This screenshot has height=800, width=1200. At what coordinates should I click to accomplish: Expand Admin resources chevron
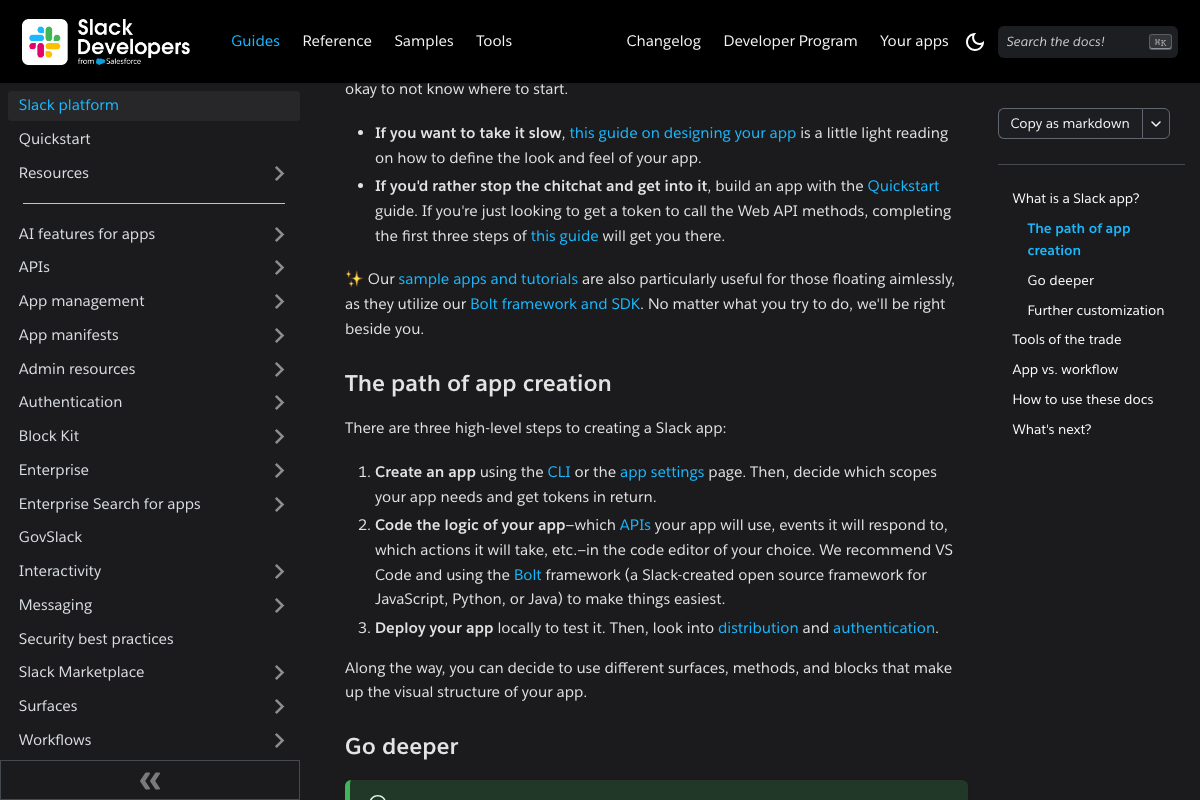(x=279, y=369)
